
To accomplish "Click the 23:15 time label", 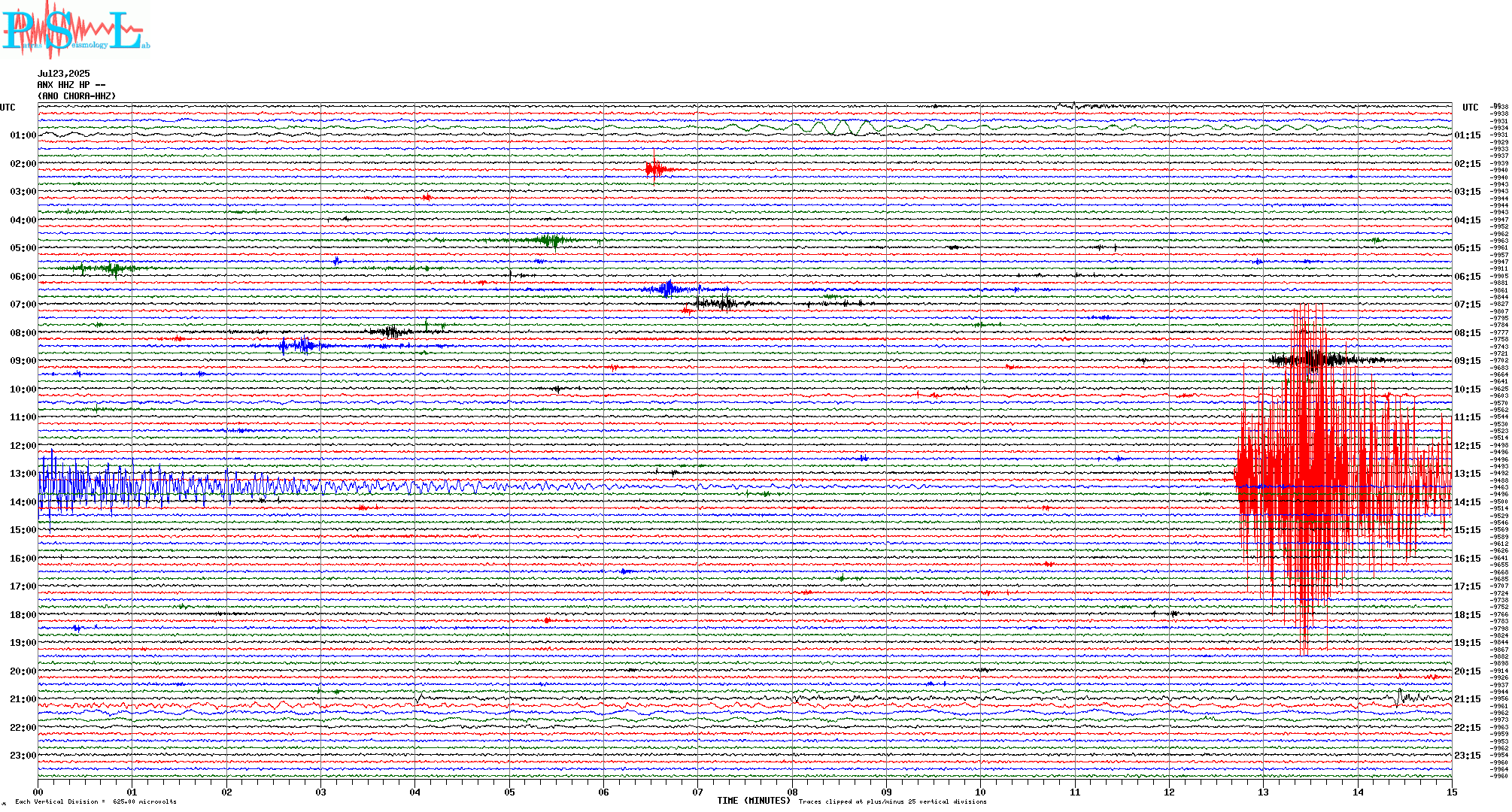I will coord(1468,756).
